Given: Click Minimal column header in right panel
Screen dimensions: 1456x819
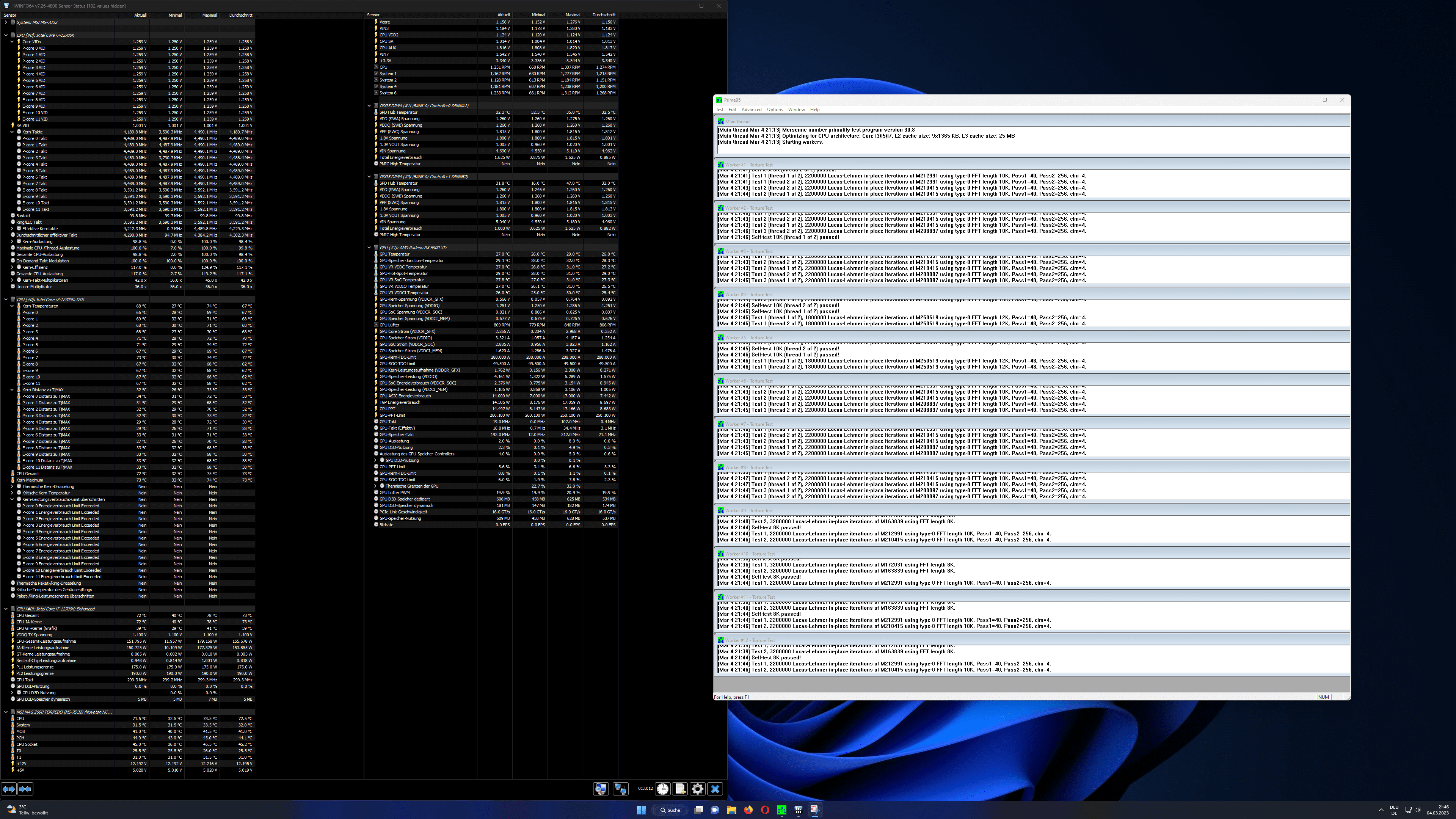Looking at the screenshot, I should (530, 15).
